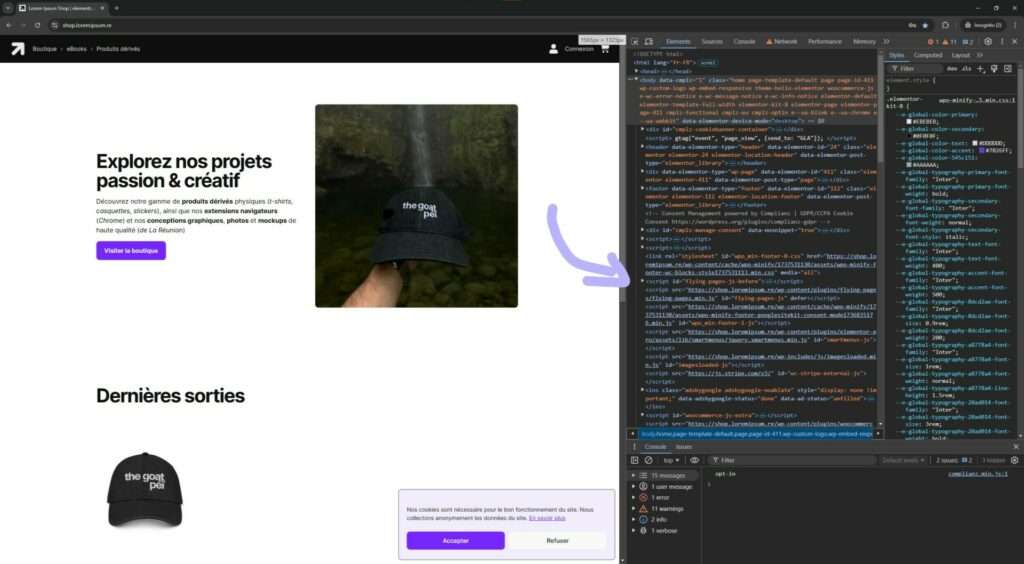Open the Layout tab in styles pane
This screenshot has height=564, width=1024.
point(961,55)
